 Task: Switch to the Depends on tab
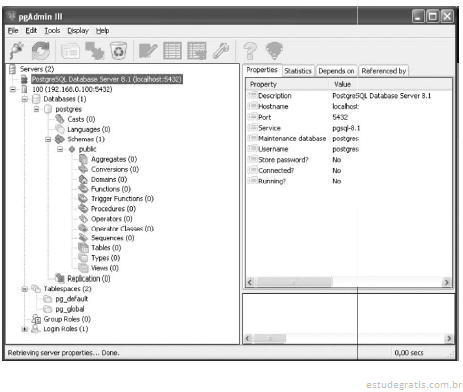[336, 71]
